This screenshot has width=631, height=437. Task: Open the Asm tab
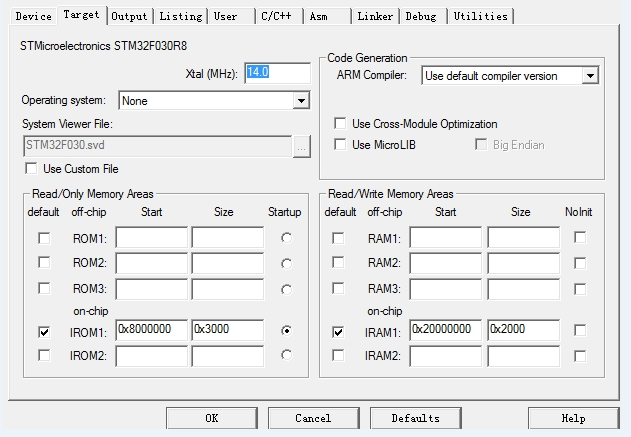coord(327,16)
